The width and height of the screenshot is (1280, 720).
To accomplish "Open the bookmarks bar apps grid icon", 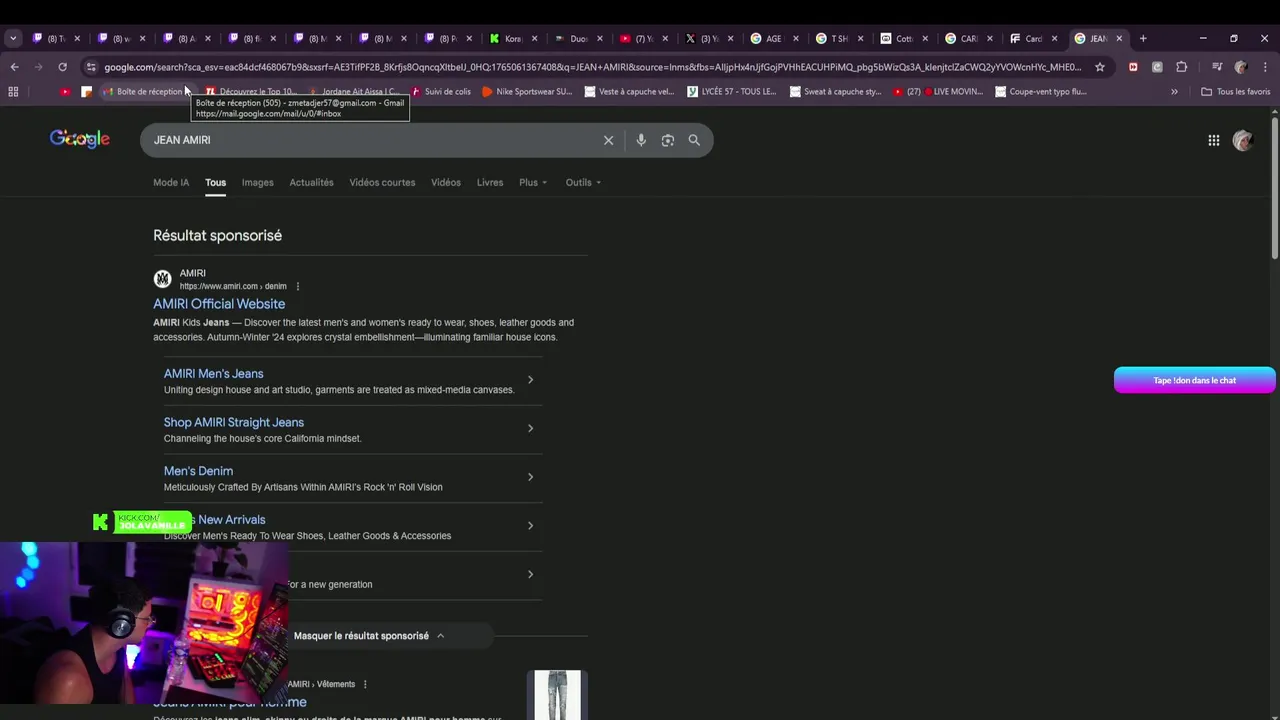I will click(x=13, y=91).
